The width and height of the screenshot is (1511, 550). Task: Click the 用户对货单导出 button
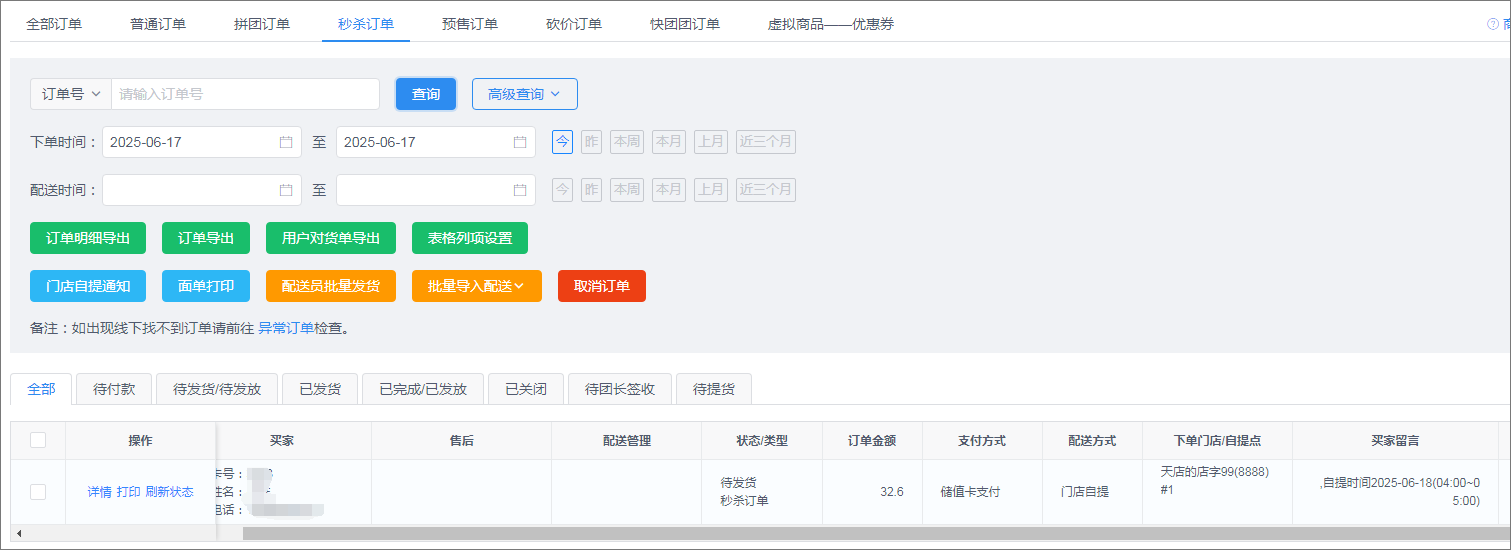(x=331, y=238)
